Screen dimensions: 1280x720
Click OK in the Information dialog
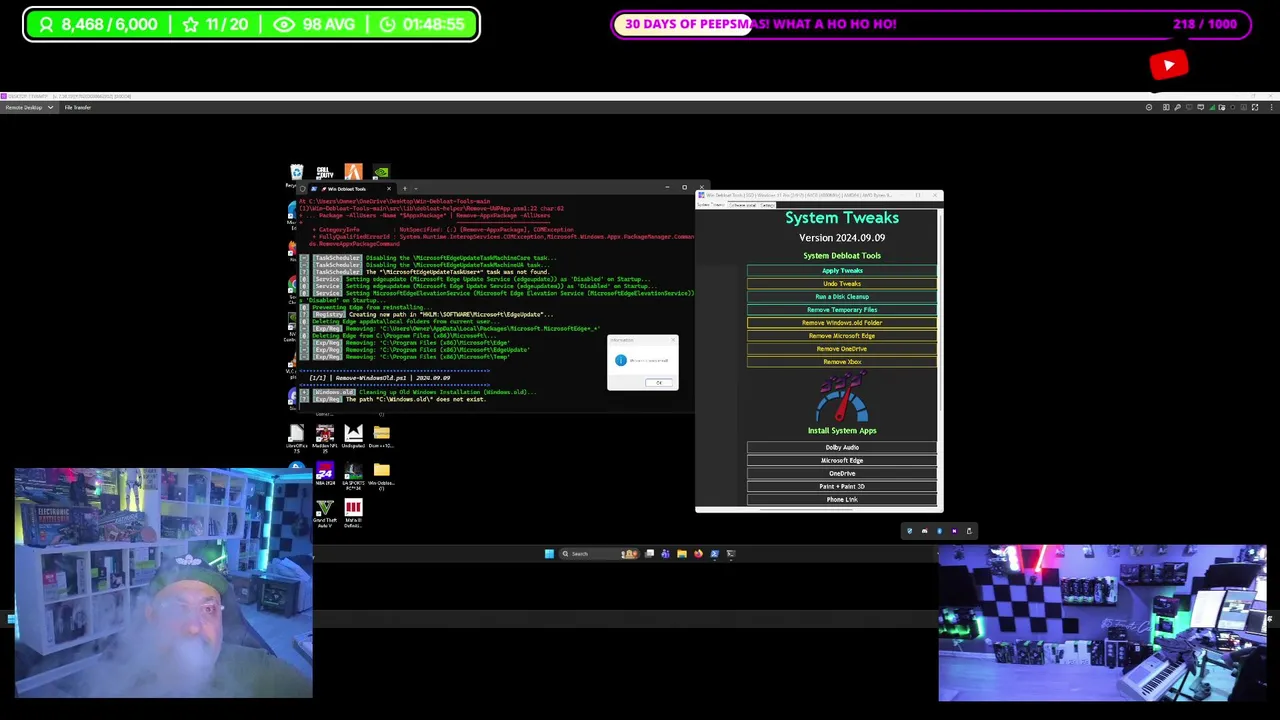pos(659,383)
